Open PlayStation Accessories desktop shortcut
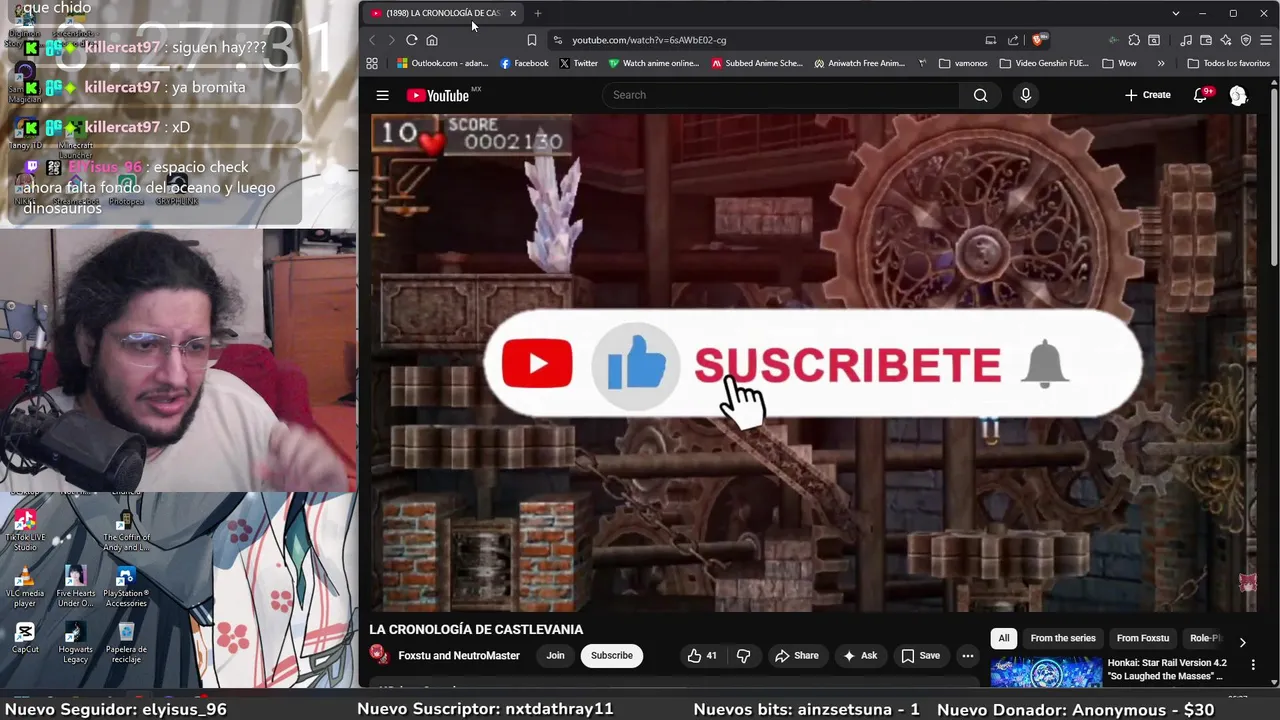 126,588
